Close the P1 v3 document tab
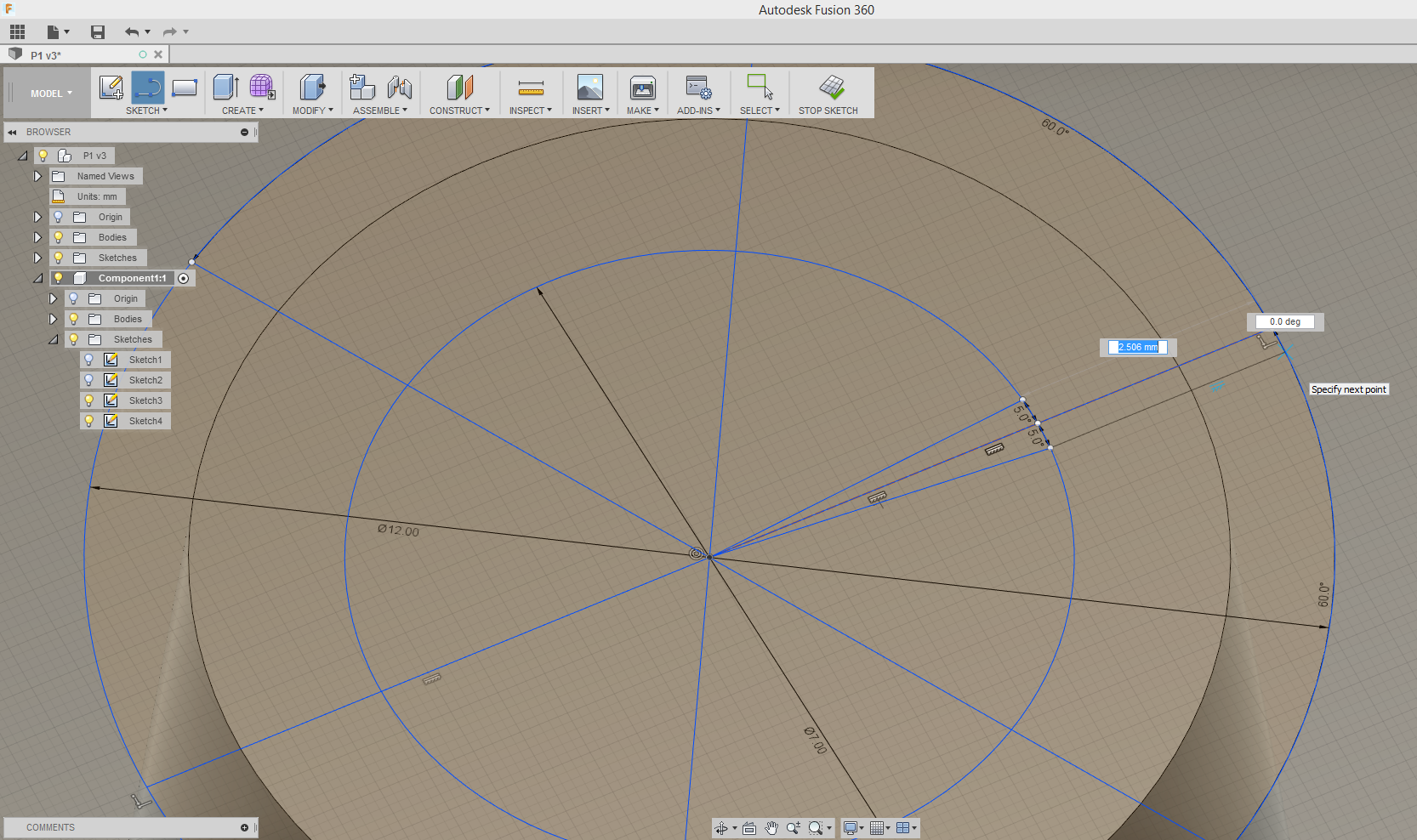The height and width of the screenshot is (840, 1417). 158,54
